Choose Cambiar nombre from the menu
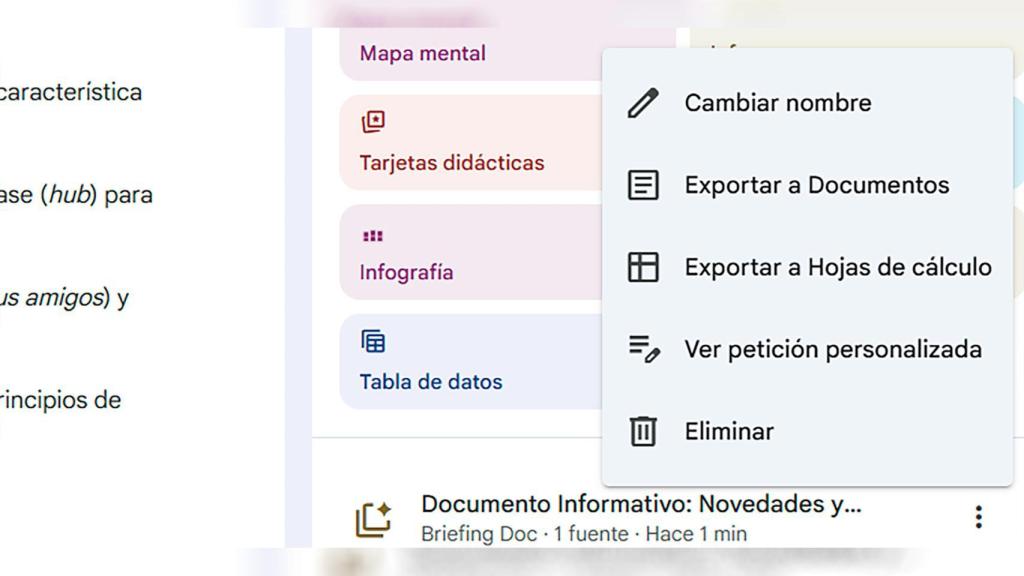Image resolution: width=1024 pixels, height=576 pixels. click(778, 101)
